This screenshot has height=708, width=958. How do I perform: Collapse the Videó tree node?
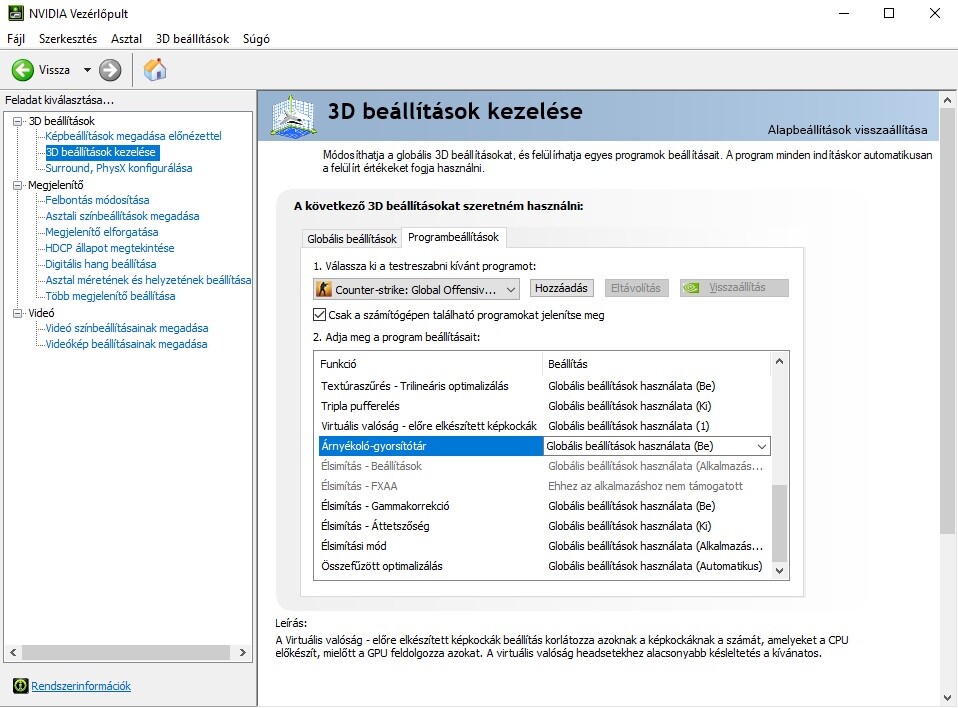(18, 313)
